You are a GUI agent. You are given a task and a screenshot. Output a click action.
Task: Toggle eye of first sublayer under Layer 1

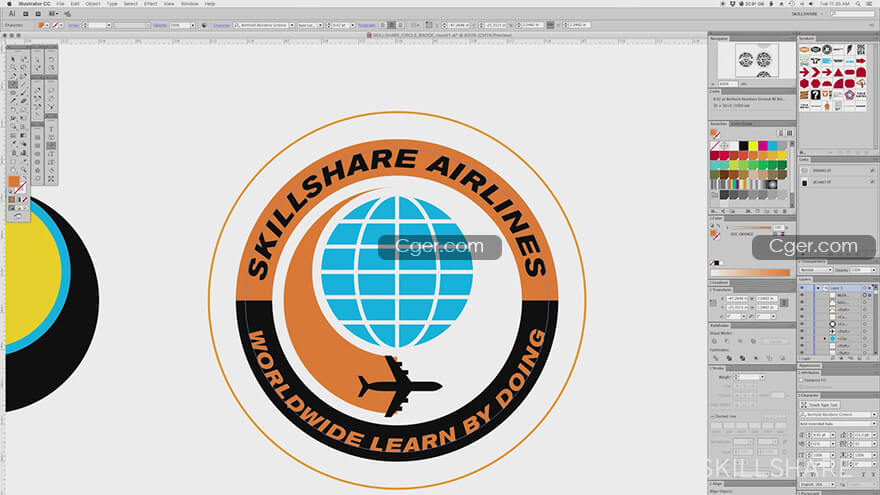coord(802,295)
